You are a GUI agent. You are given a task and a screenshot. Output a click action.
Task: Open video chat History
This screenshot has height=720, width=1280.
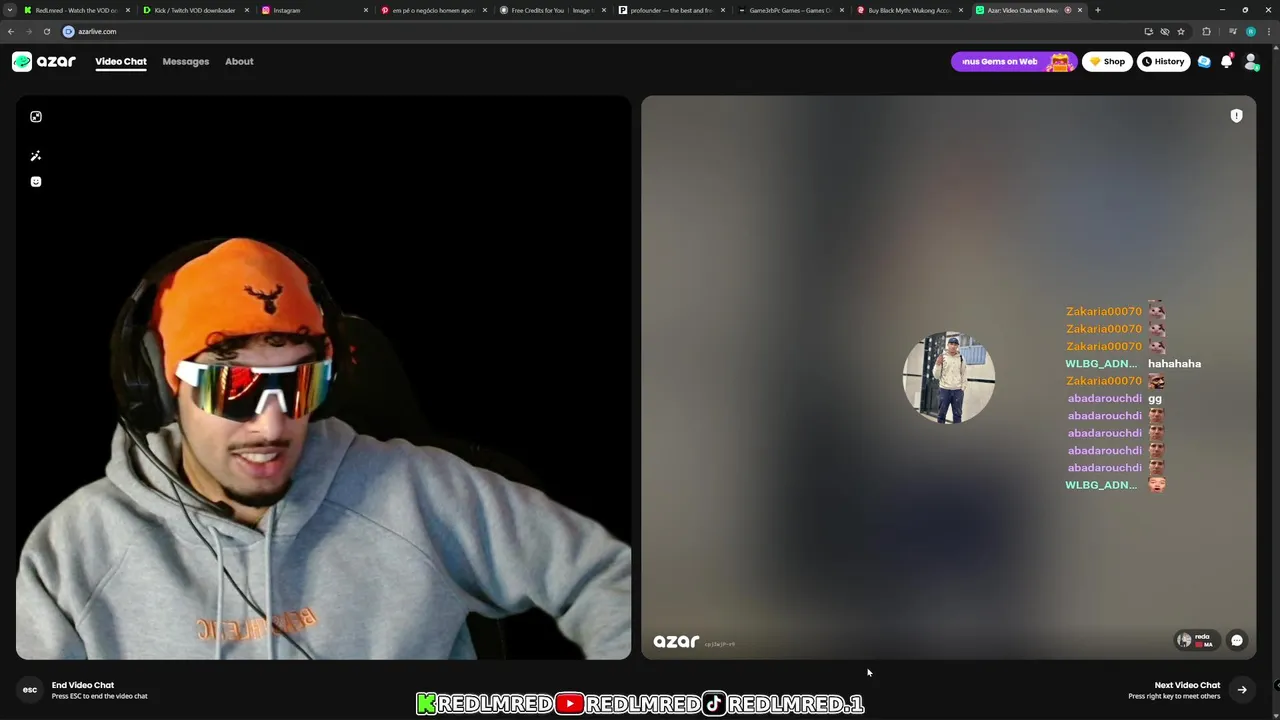click(x=1163, y=62)
